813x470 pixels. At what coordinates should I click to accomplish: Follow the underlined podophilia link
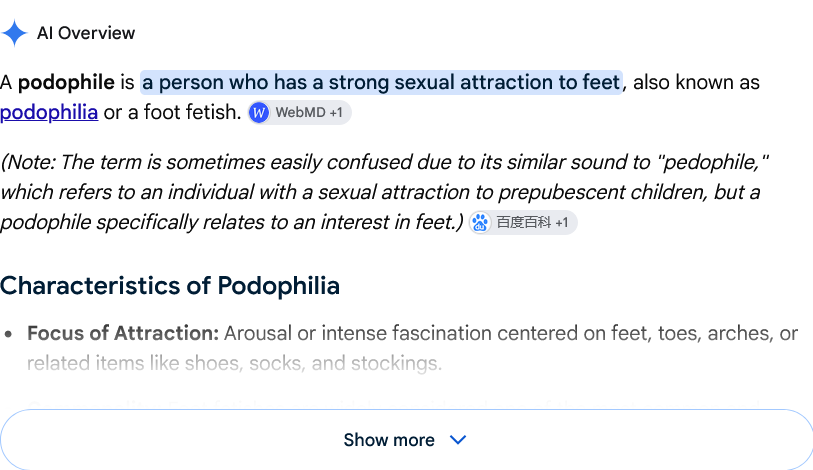click(x=49, y=112)
